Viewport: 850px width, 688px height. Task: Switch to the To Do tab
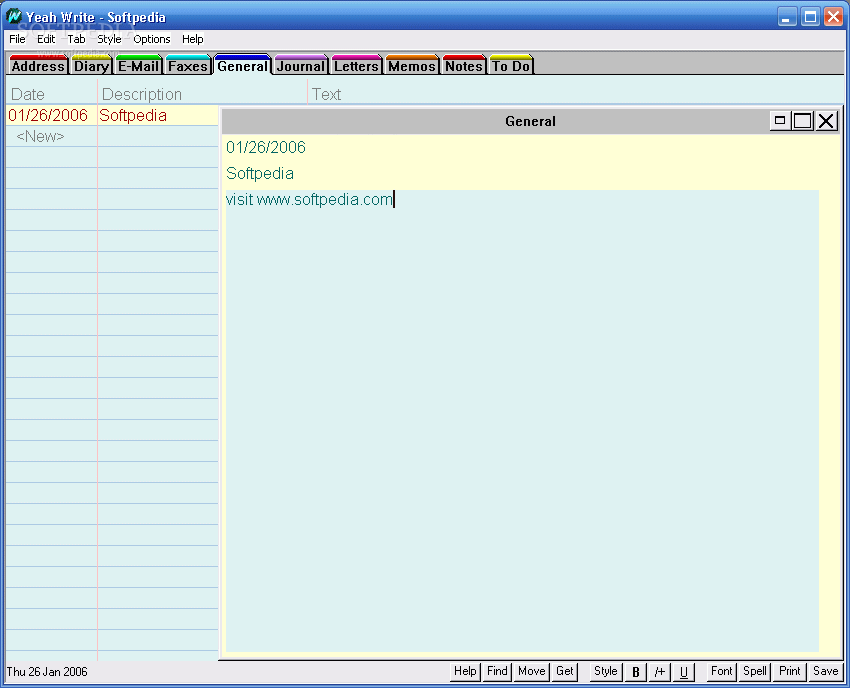pos(511,65)
